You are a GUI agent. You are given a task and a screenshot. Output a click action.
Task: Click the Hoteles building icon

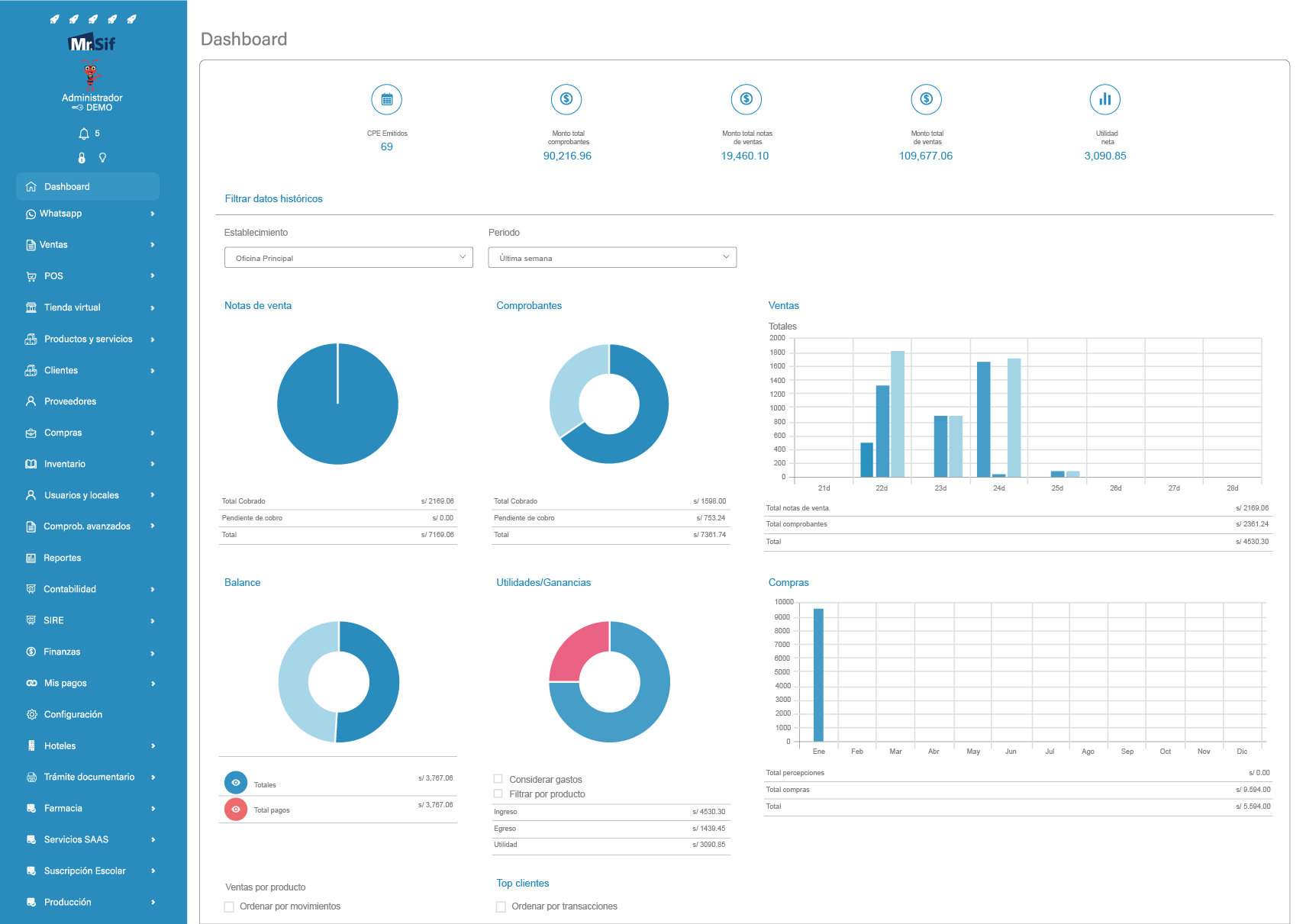[x=31, y=745]
